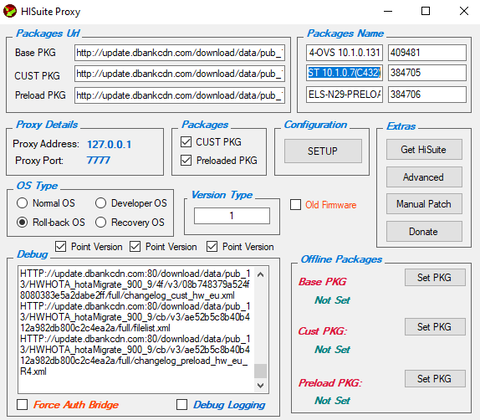
Task: Click the Version Type value field
Action: click(x=232, y=216)
